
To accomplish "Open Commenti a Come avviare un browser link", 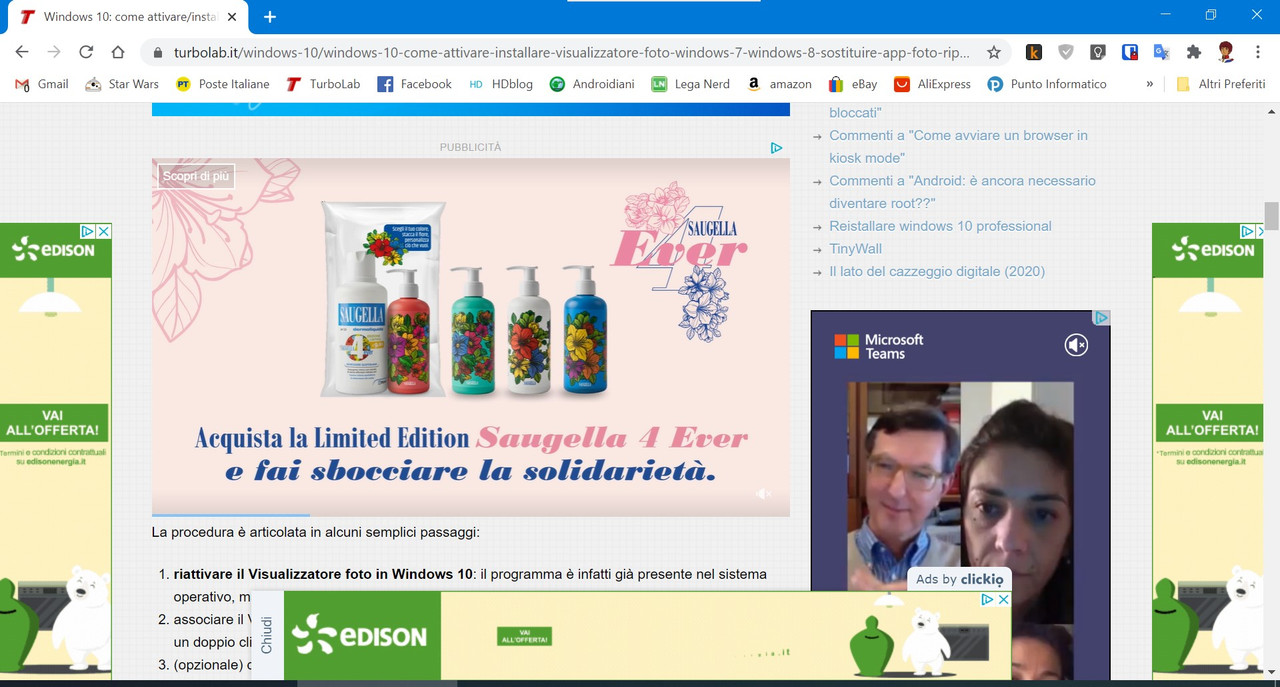I will 958,146.
